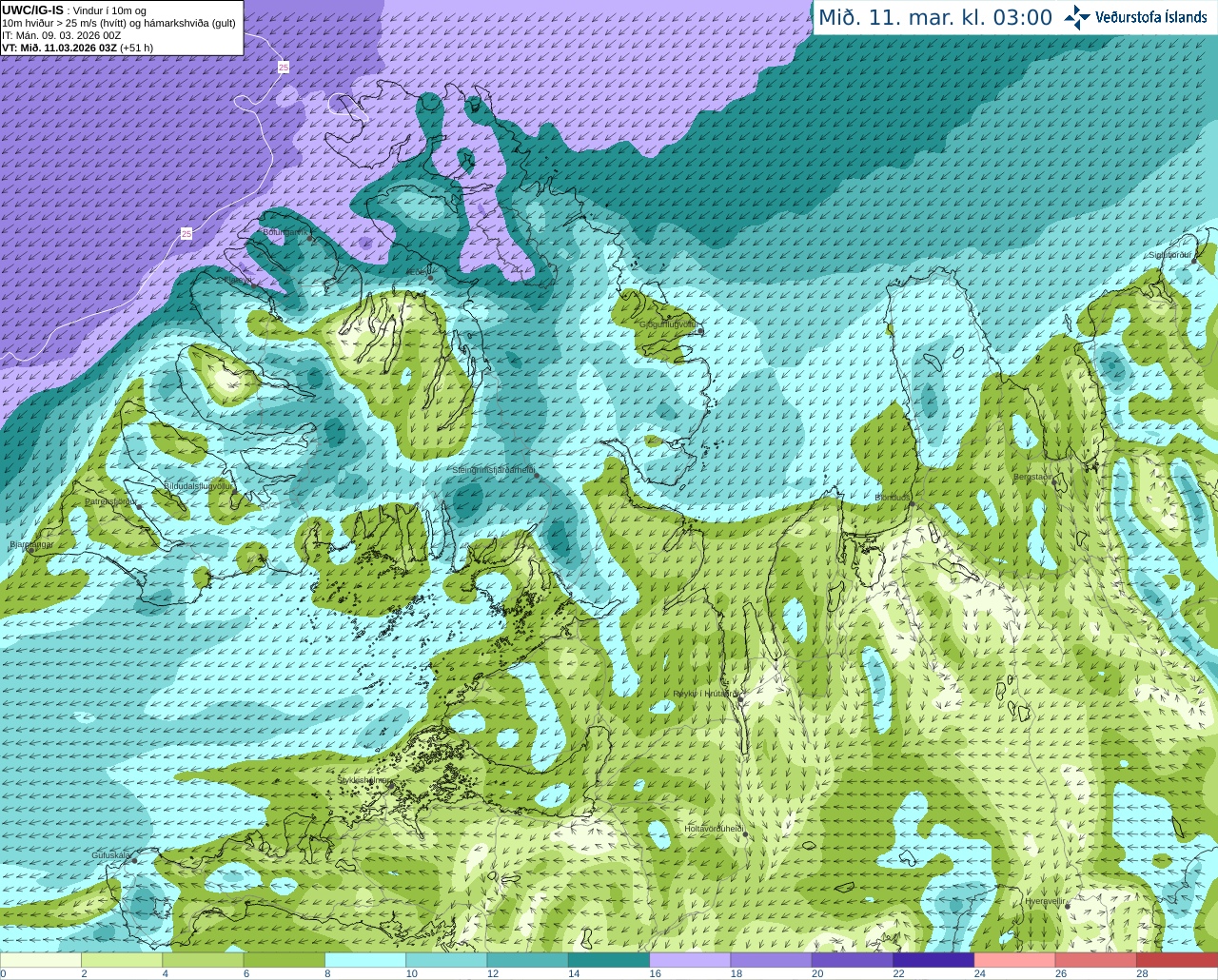Click the legend value "24"
1218x980 pixels.
click(x=979, y=973)
